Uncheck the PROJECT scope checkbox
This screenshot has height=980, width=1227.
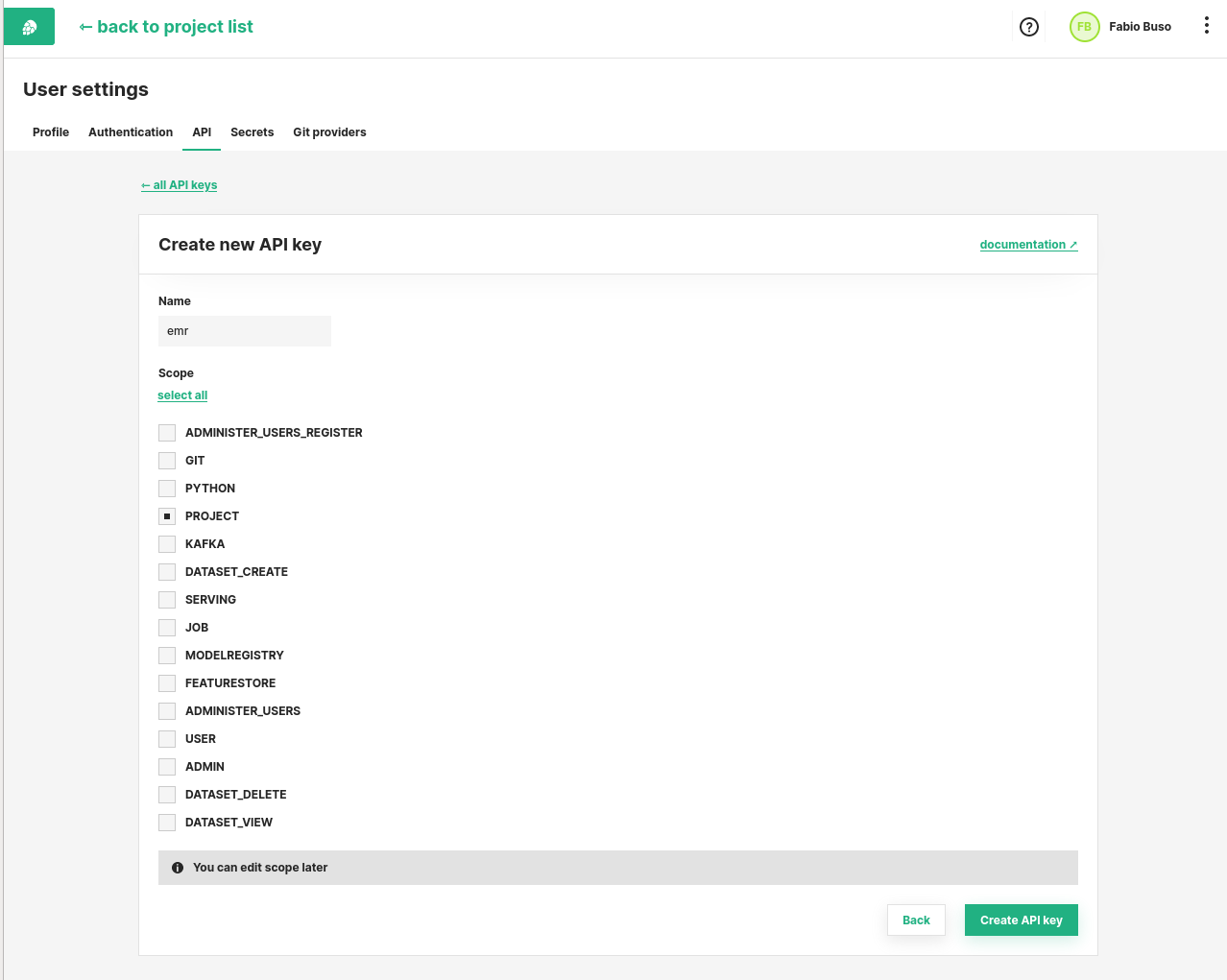[166, 515]
